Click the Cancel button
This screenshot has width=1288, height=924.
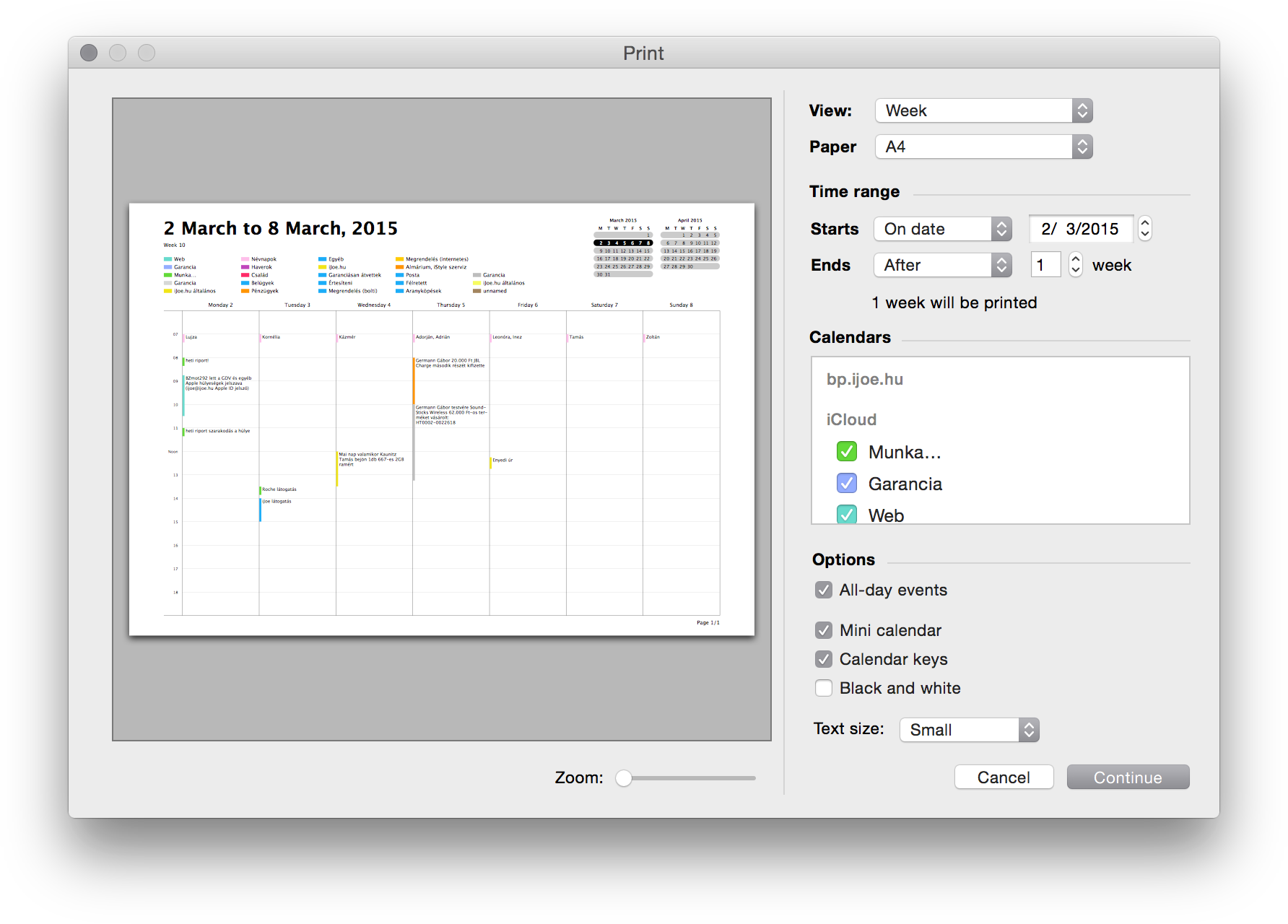click(x=1004, y=777)
